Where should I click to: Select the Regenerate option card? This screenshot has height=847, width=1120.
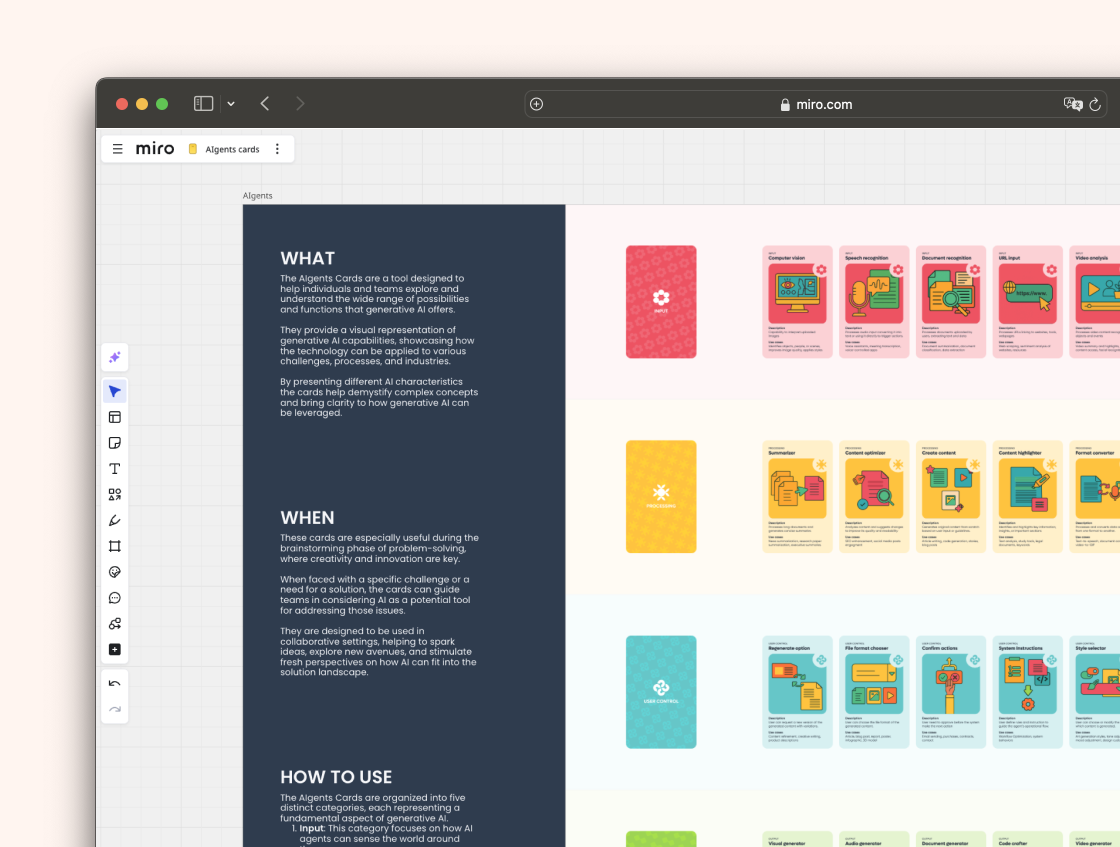797,692
